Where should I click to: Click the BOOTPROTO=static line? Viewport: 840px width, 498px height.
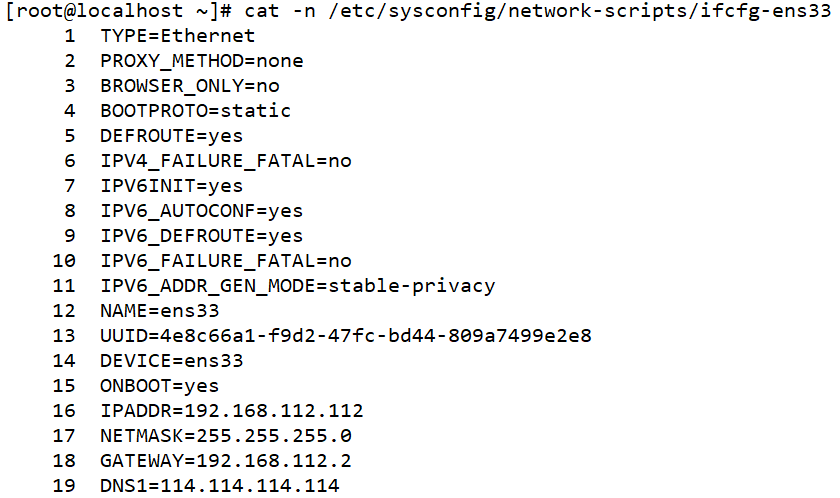point(196,111)
